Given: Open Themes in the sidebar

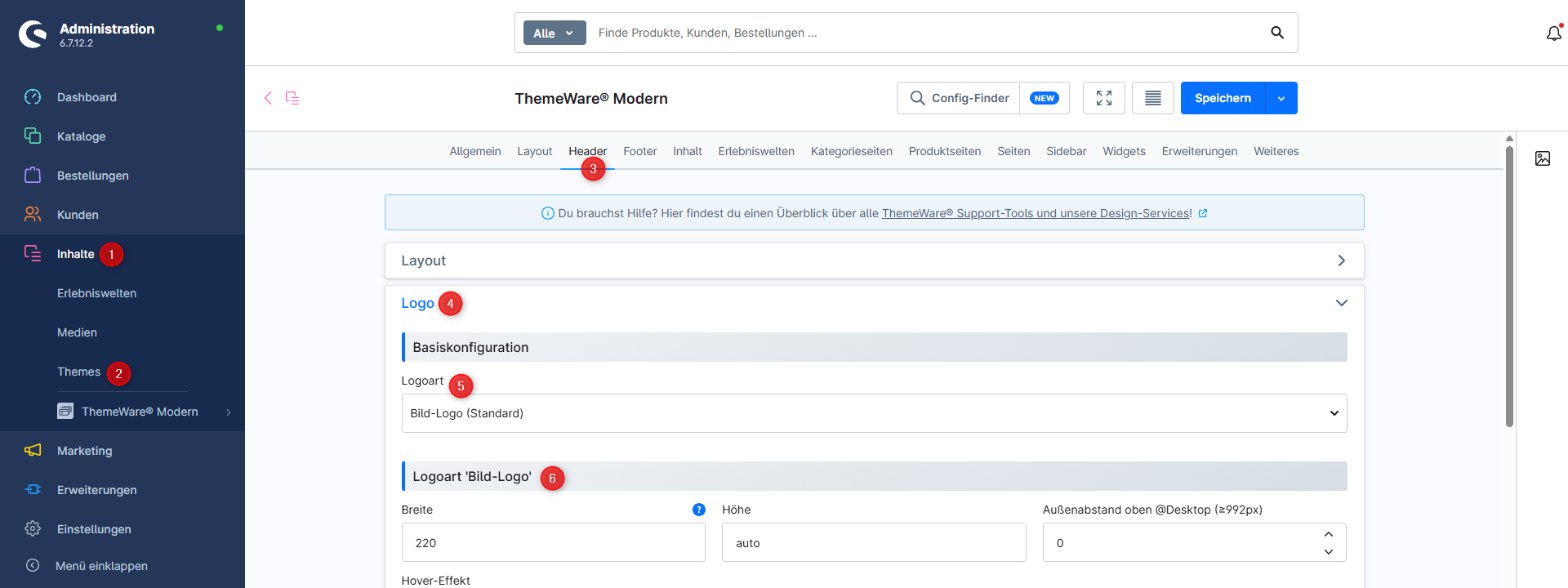Looking at the screenshot, I should [x=78, y=372].
